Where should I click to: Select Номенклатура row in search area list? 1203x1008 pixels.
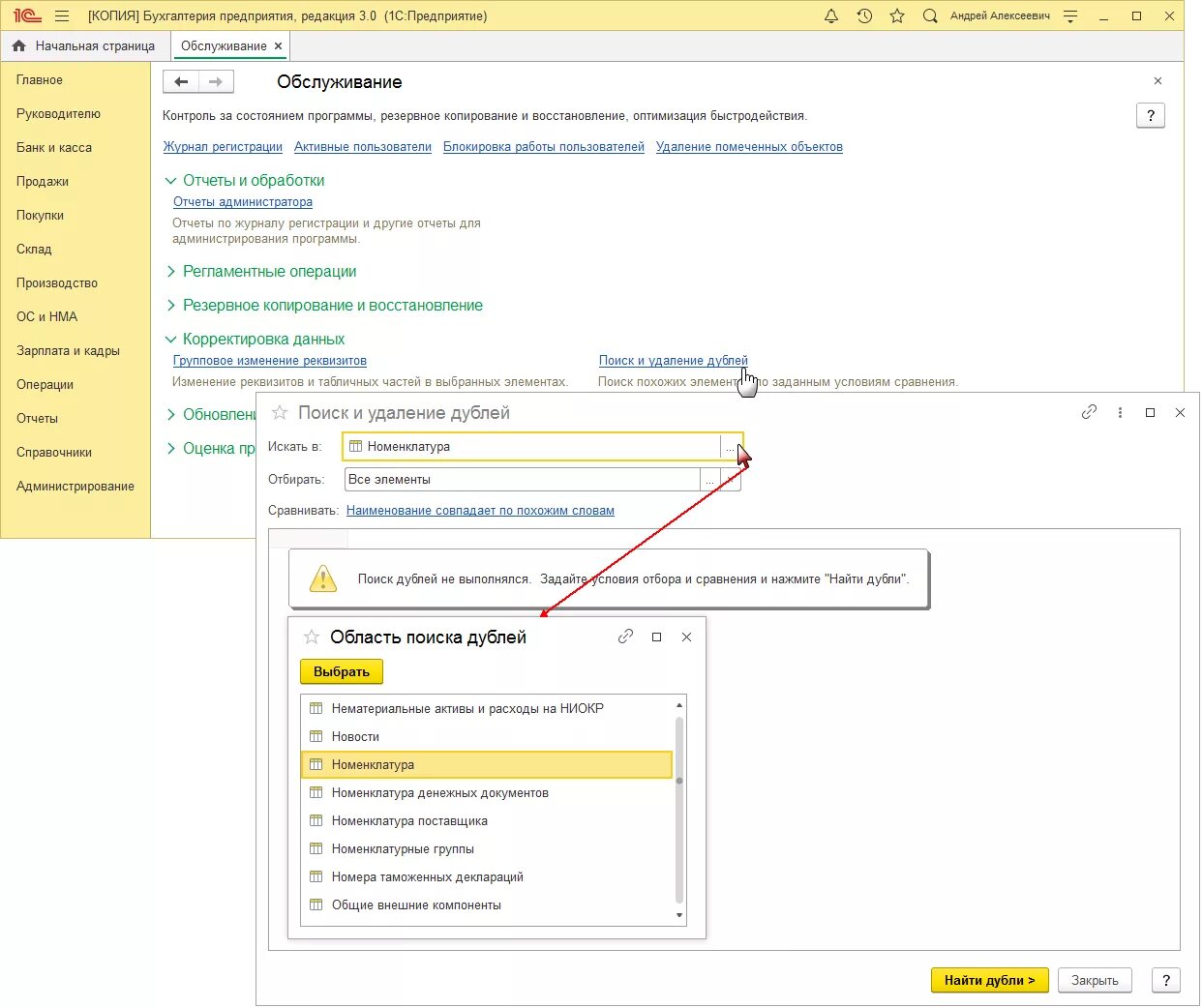coord(487,765)
